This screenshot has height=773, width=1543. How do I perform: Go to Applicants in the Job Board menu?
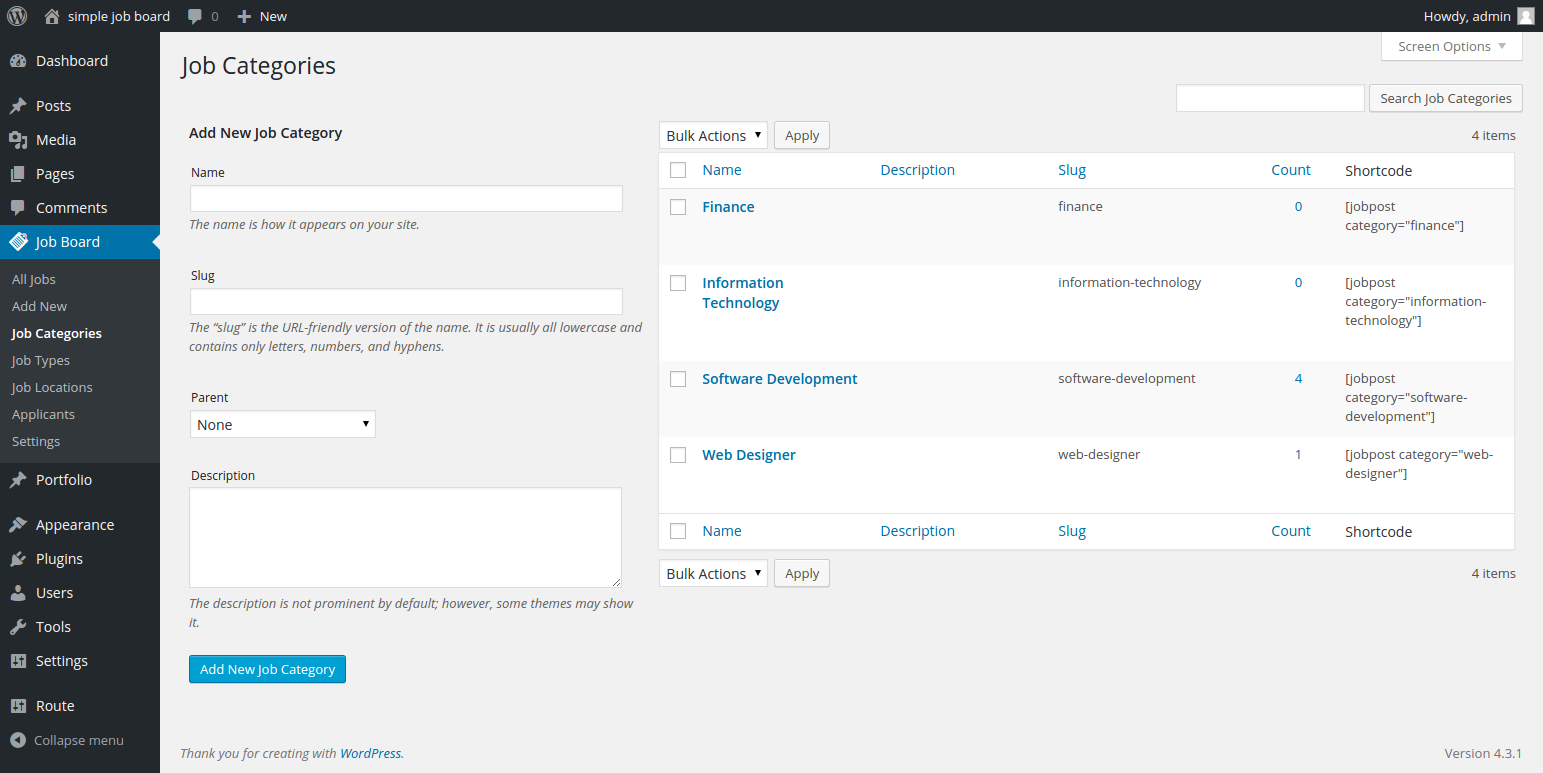pyautogui.click(x=43, y=414)
